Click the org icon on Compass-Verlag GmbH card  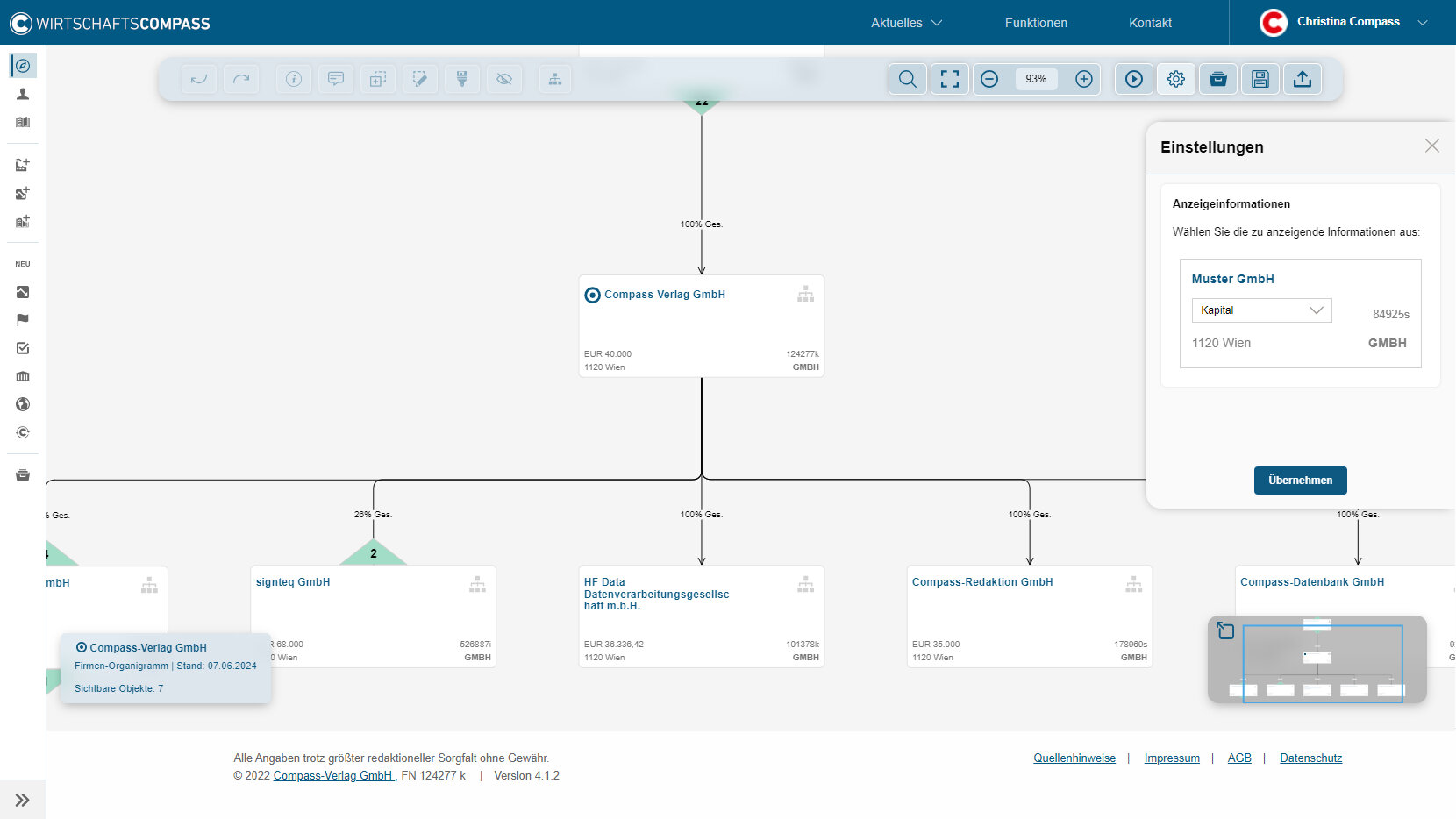tap(805, 295)
